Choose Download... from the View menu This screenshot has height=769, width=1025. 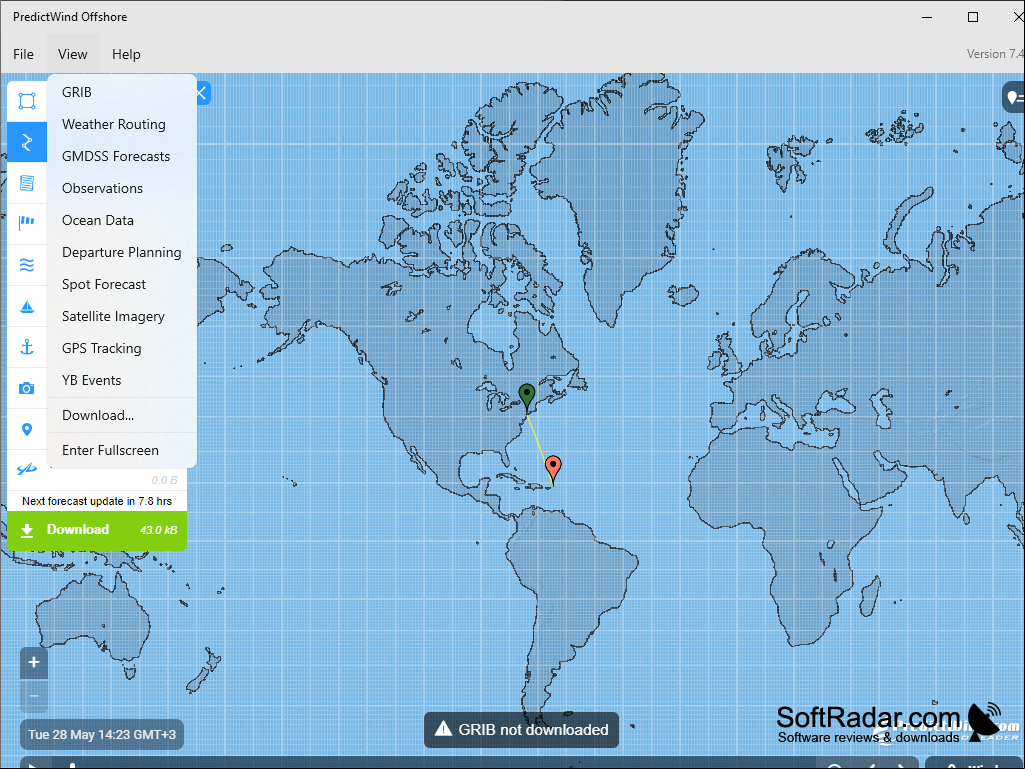(122, 415)
